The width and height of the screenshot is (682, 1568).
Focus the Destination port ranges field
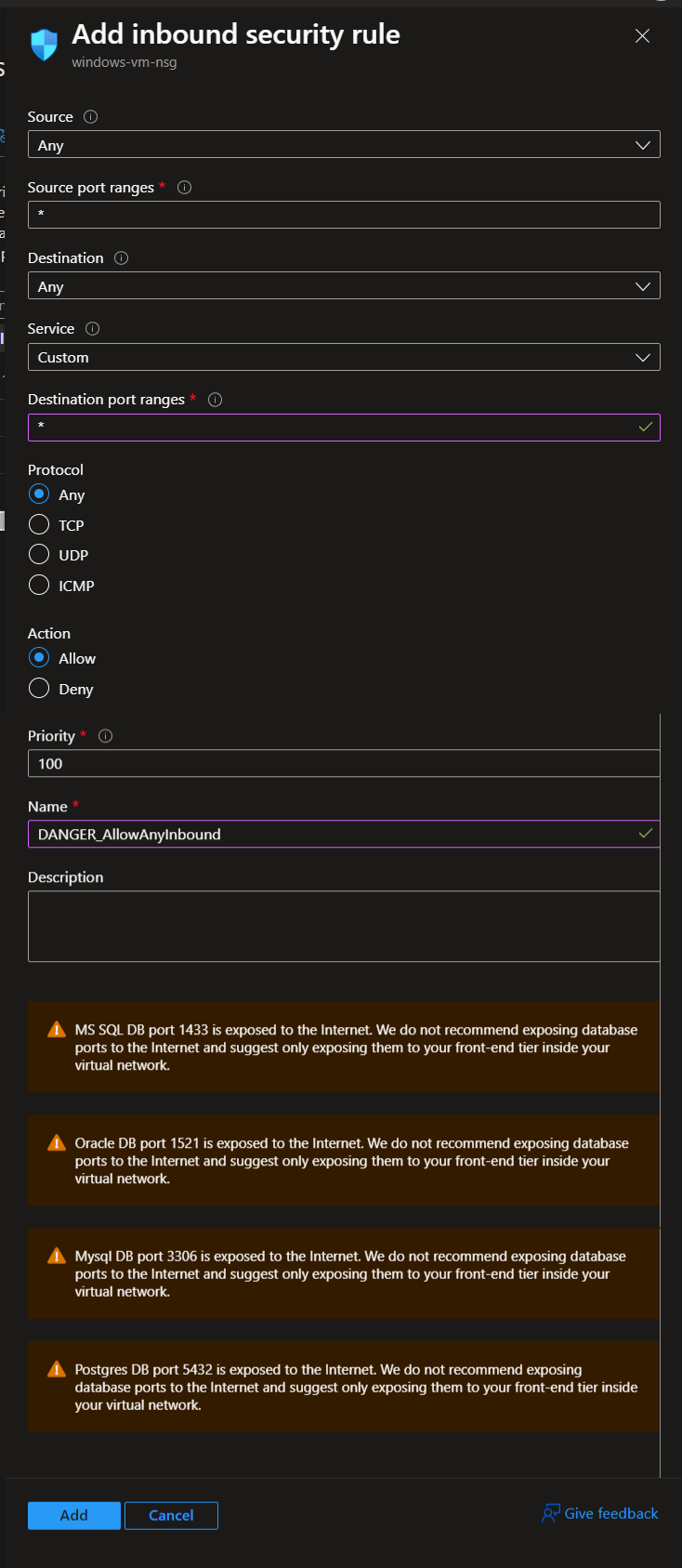(x=344, y=428)
